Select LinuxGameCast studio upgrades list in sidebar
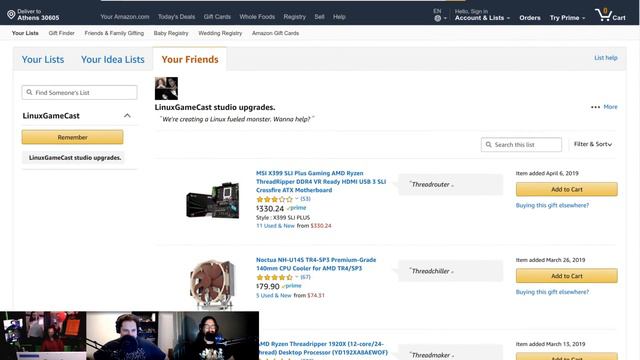This screenshot has height=360, width=640. point(74,158)
